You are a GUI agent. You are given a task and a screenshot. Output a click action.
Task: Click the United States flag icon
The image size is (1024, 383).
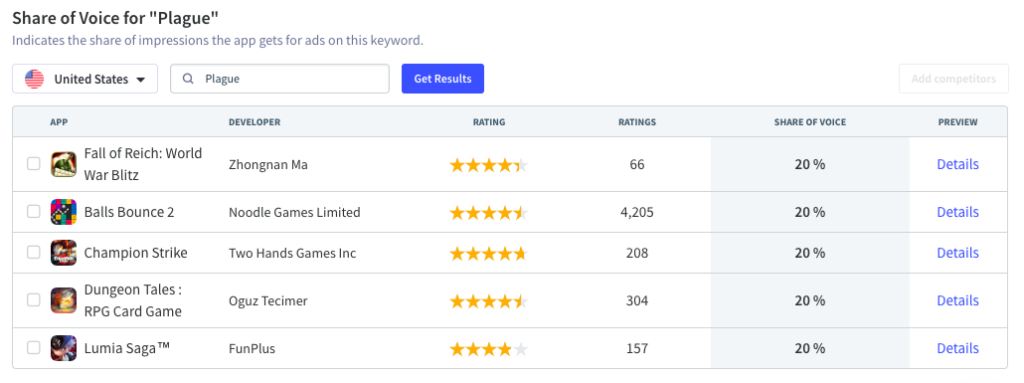pyautogui.click(x=34, y=79)
